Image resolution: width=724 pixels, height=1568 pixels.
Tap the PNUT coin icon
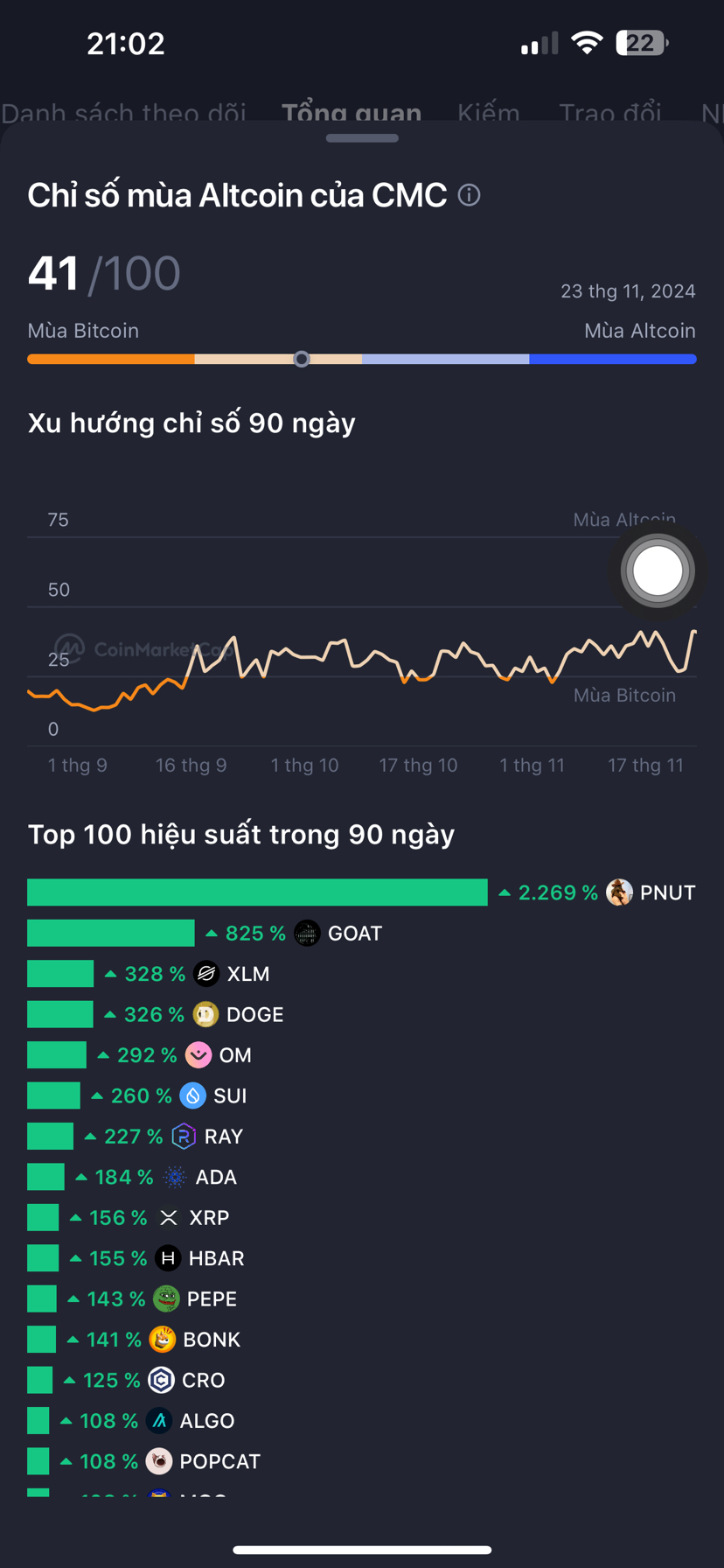point(621,892)
